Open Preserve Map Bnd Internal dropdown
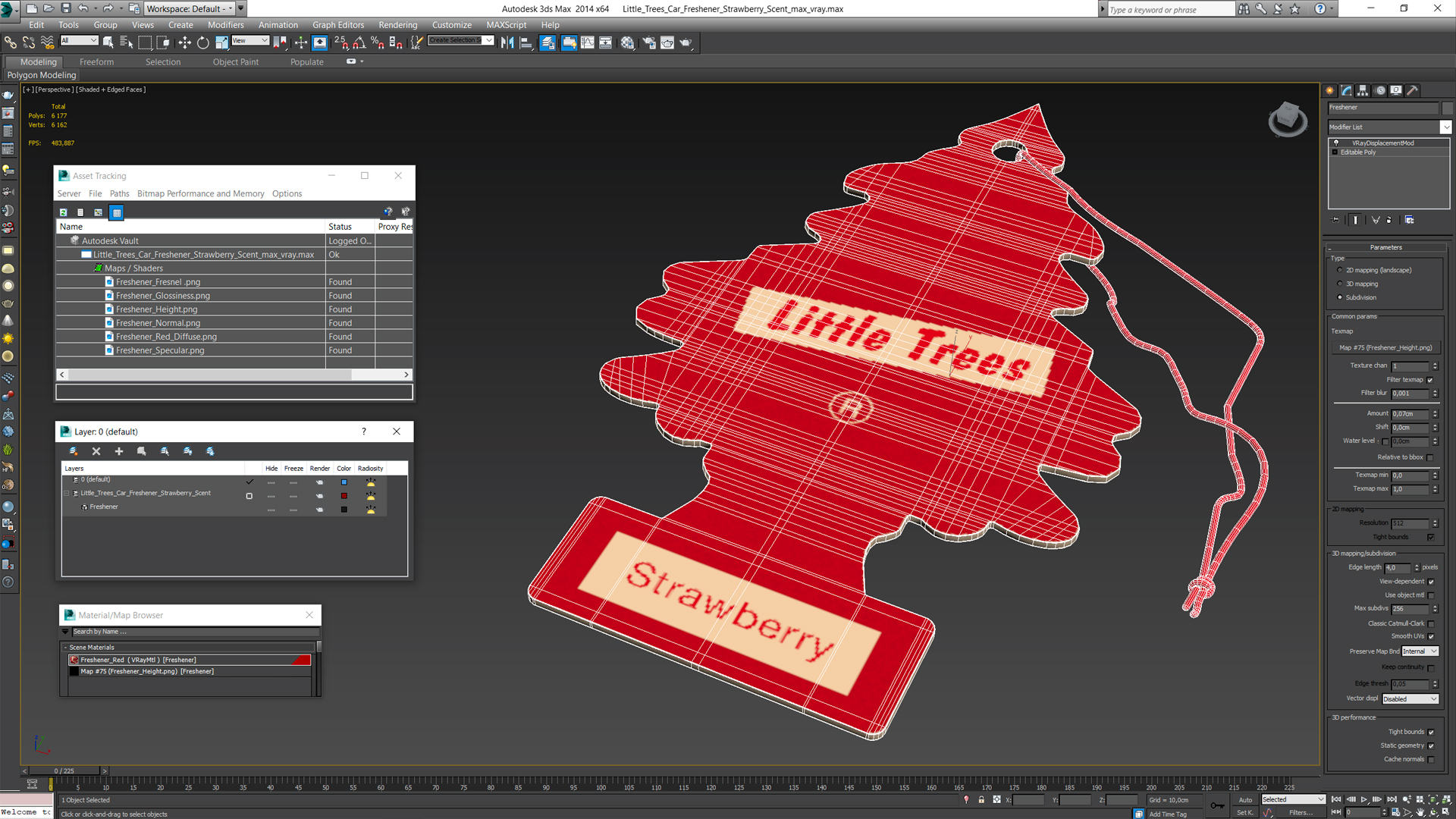Viewport: 1456px width, 819px height. [1420, 651]
